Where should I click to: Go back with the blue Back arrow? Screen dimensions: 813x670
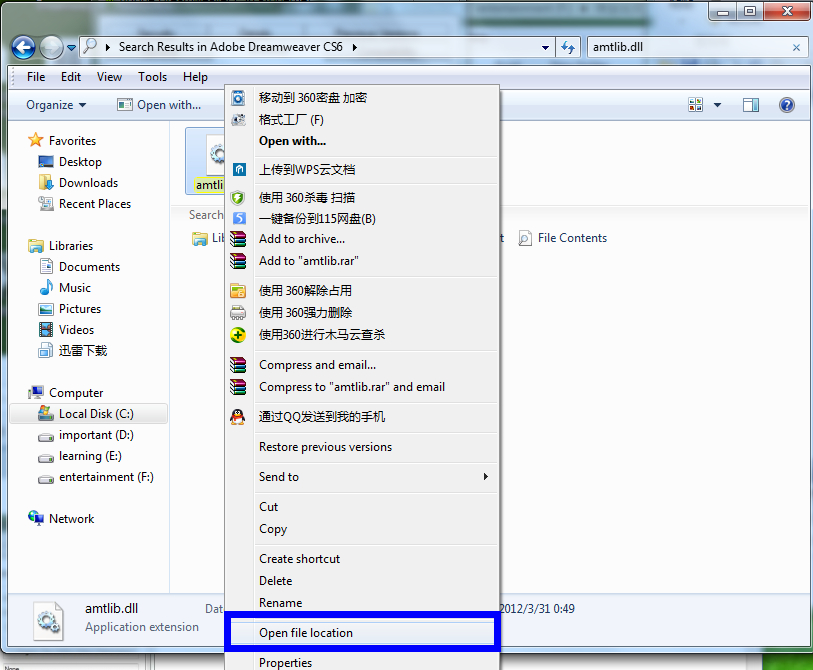click(x=23, y=48)
